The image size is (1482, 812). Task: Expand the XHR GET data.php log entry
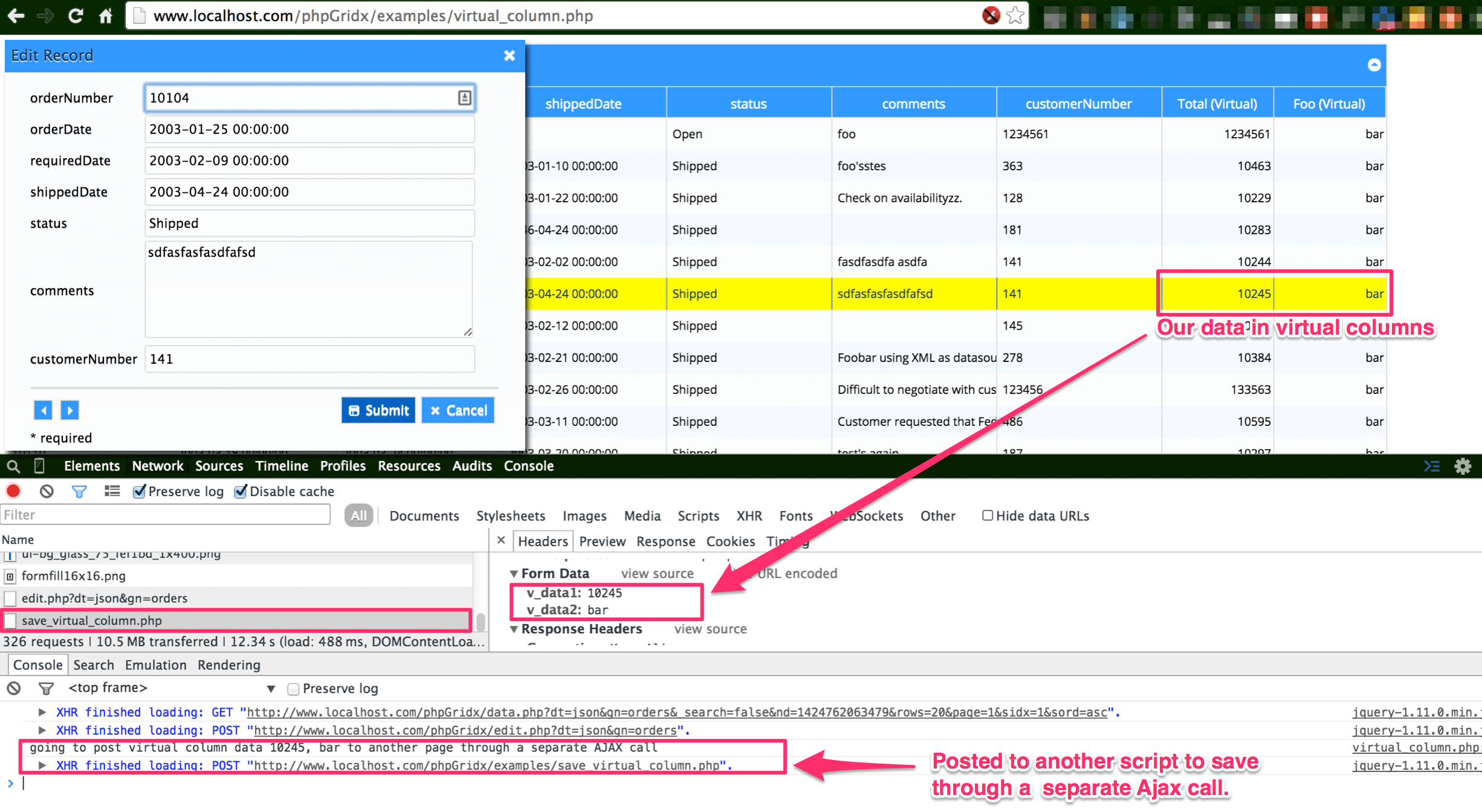point(42,712)
